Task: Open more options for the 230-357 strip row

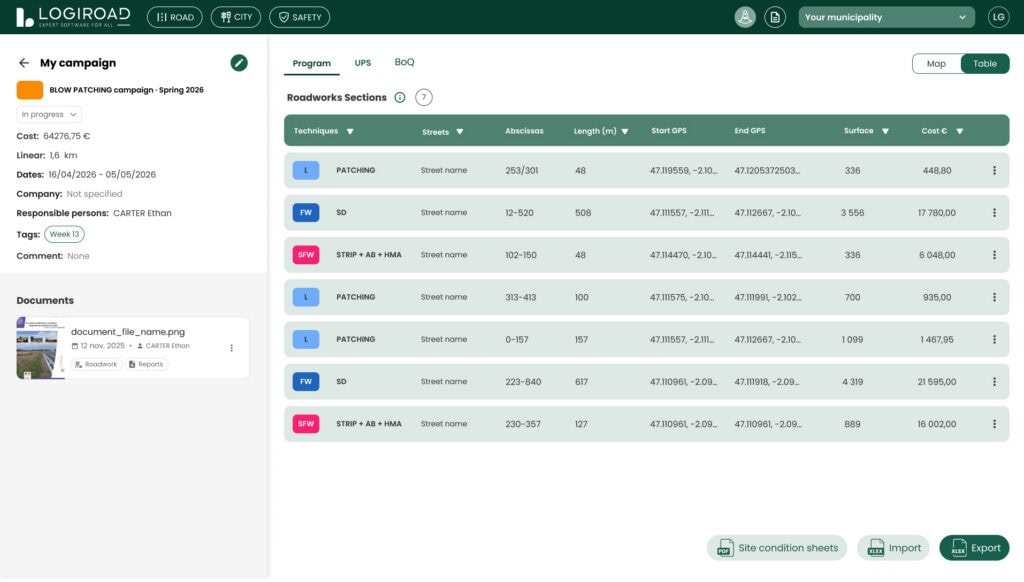Action: [x=994, y=424]
